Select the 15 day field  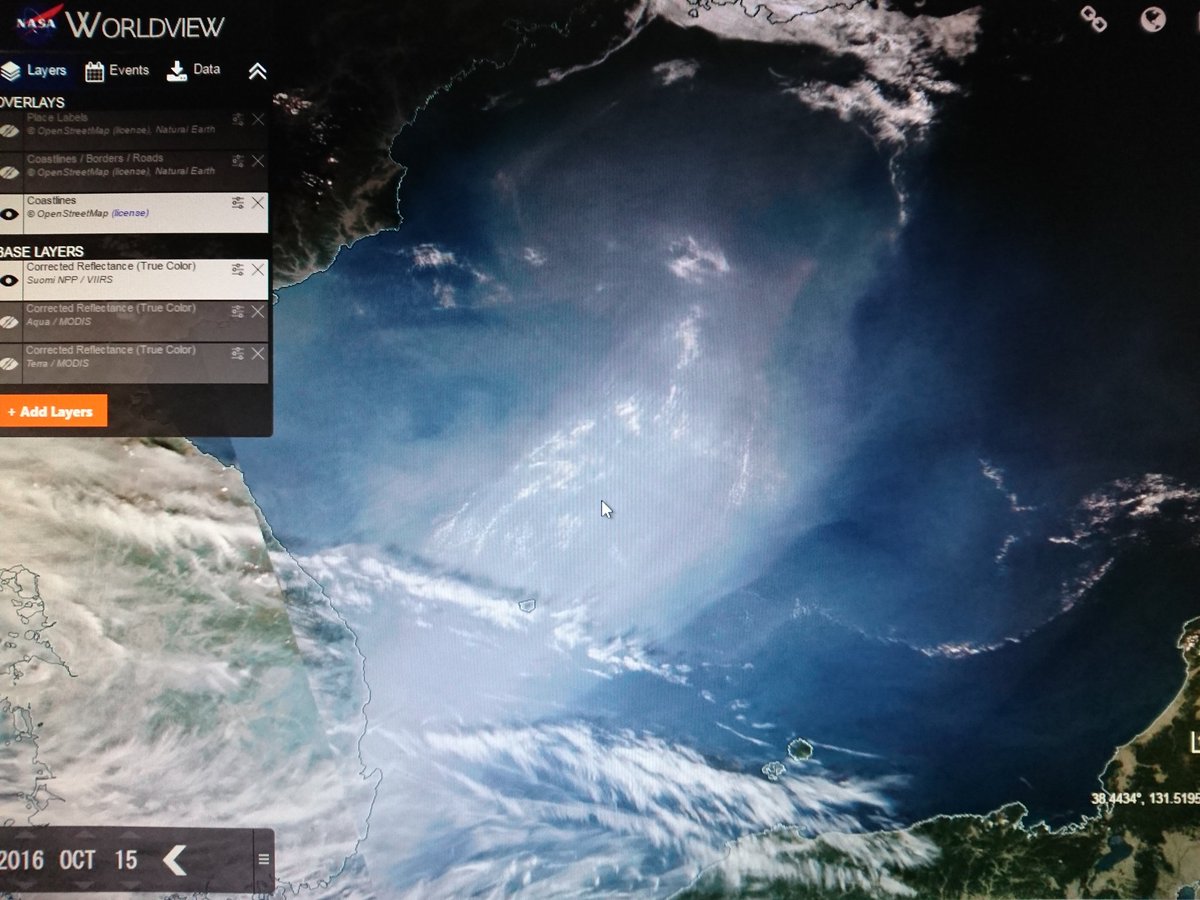pyautogui.click(x=125, y=860)
